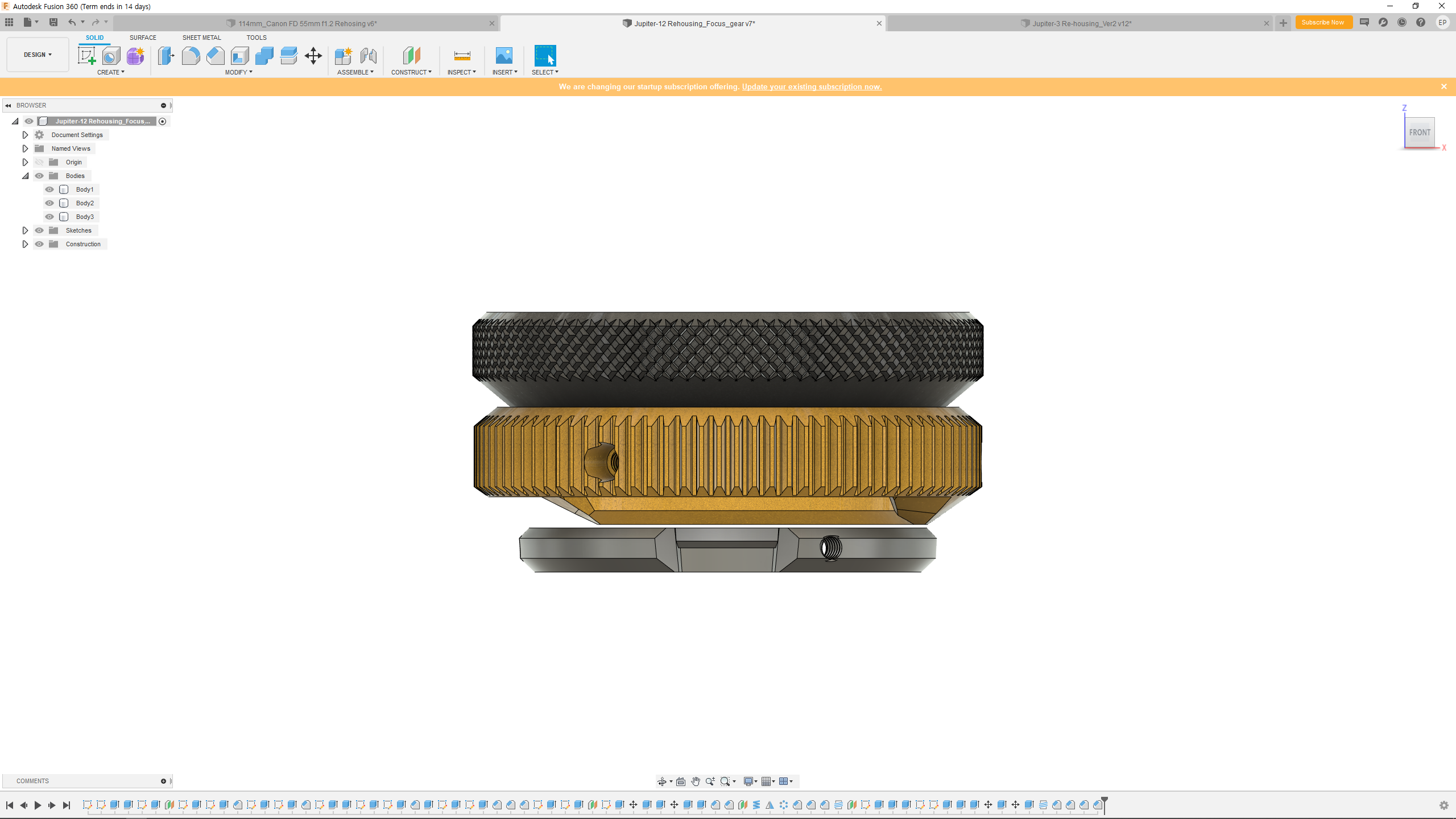
Task: Expand the Named Views folder
Action: 25,148
